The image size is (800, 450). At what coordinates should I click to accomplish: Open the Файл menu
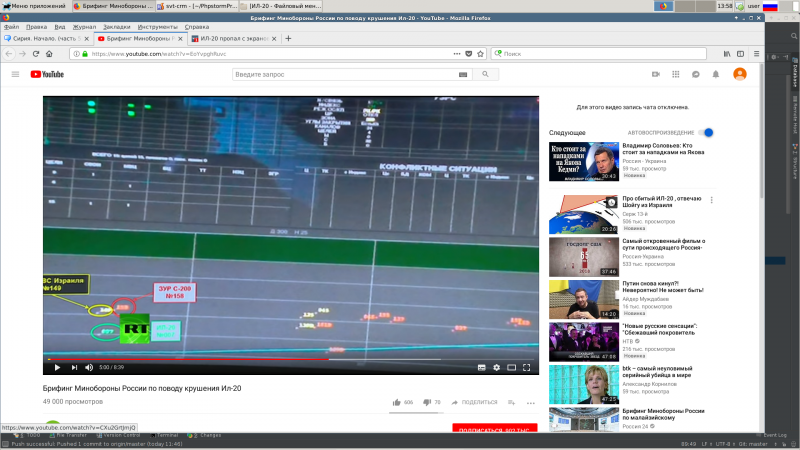[x=11, y=27]
